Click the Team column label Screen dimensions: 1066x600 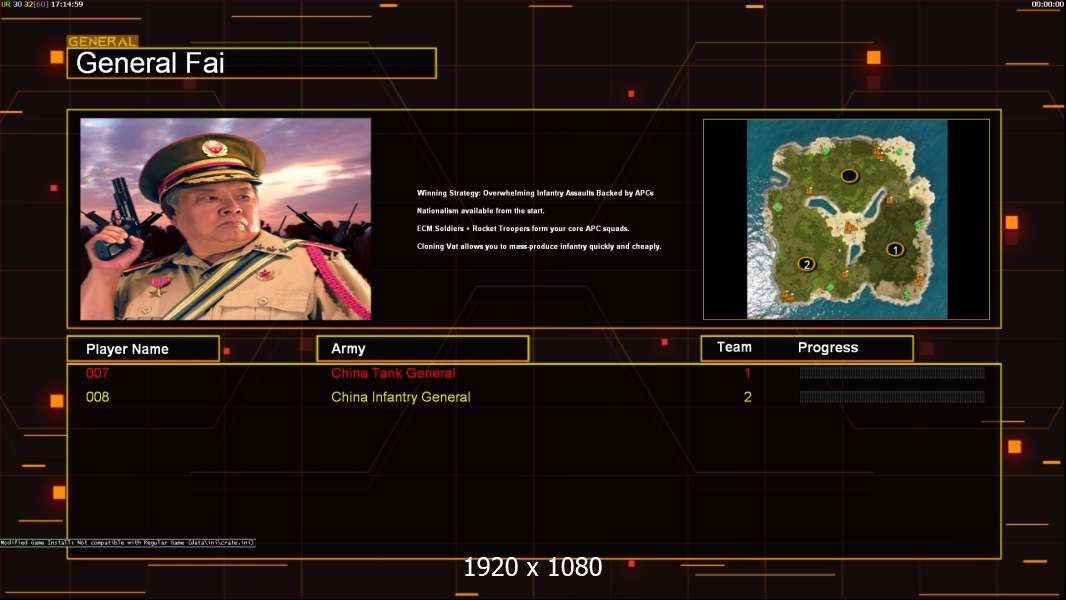(734, 347)
